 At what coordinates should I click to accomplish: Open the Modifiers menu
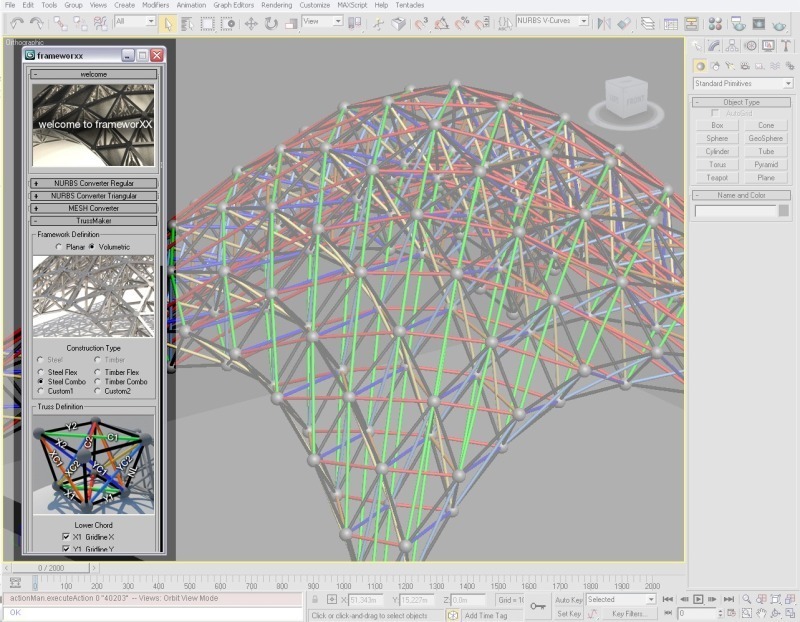155,5
